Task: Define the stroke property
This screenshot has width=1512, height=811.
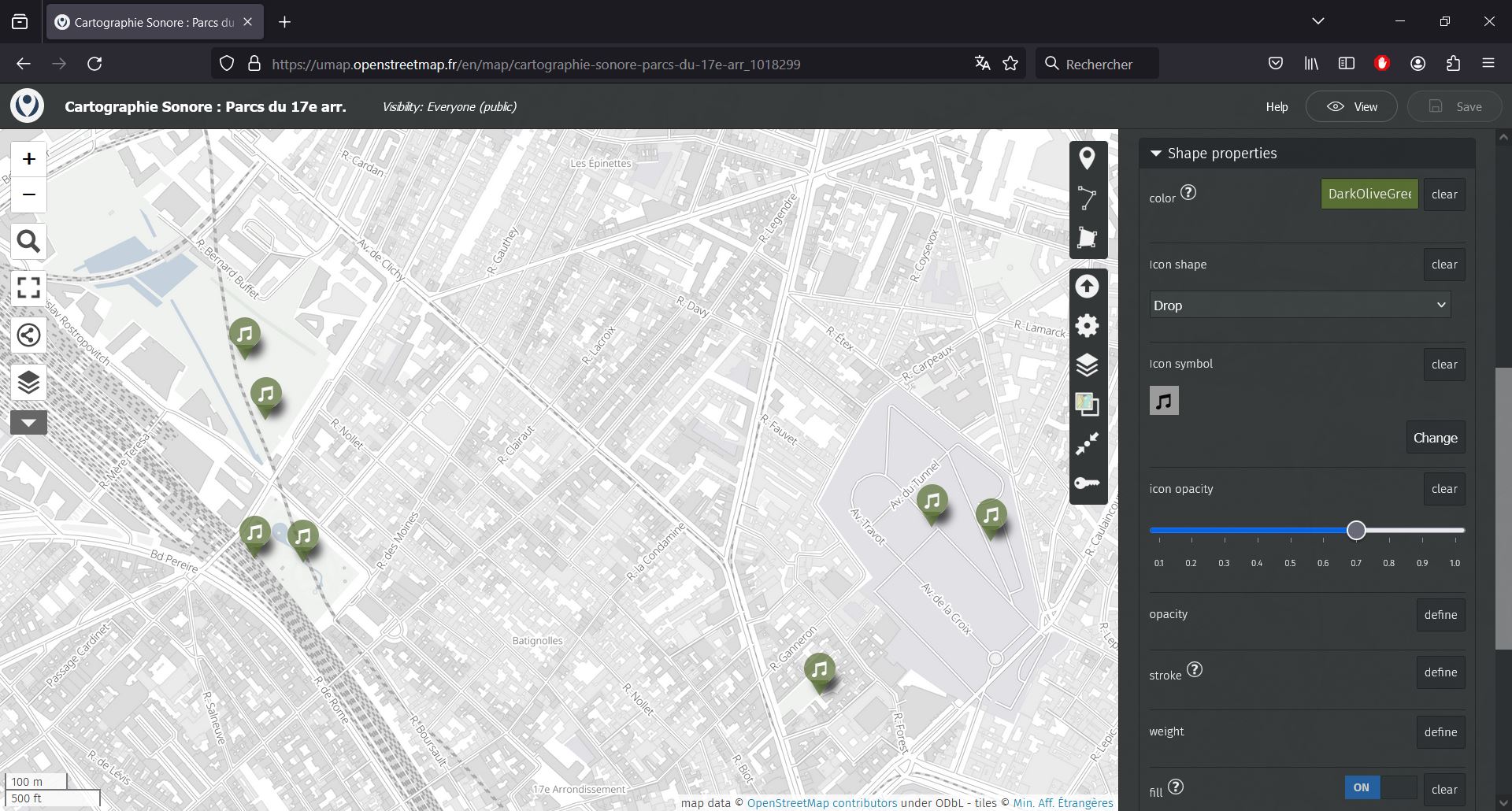Action: pyautogui.click(x=1440, y=672)
